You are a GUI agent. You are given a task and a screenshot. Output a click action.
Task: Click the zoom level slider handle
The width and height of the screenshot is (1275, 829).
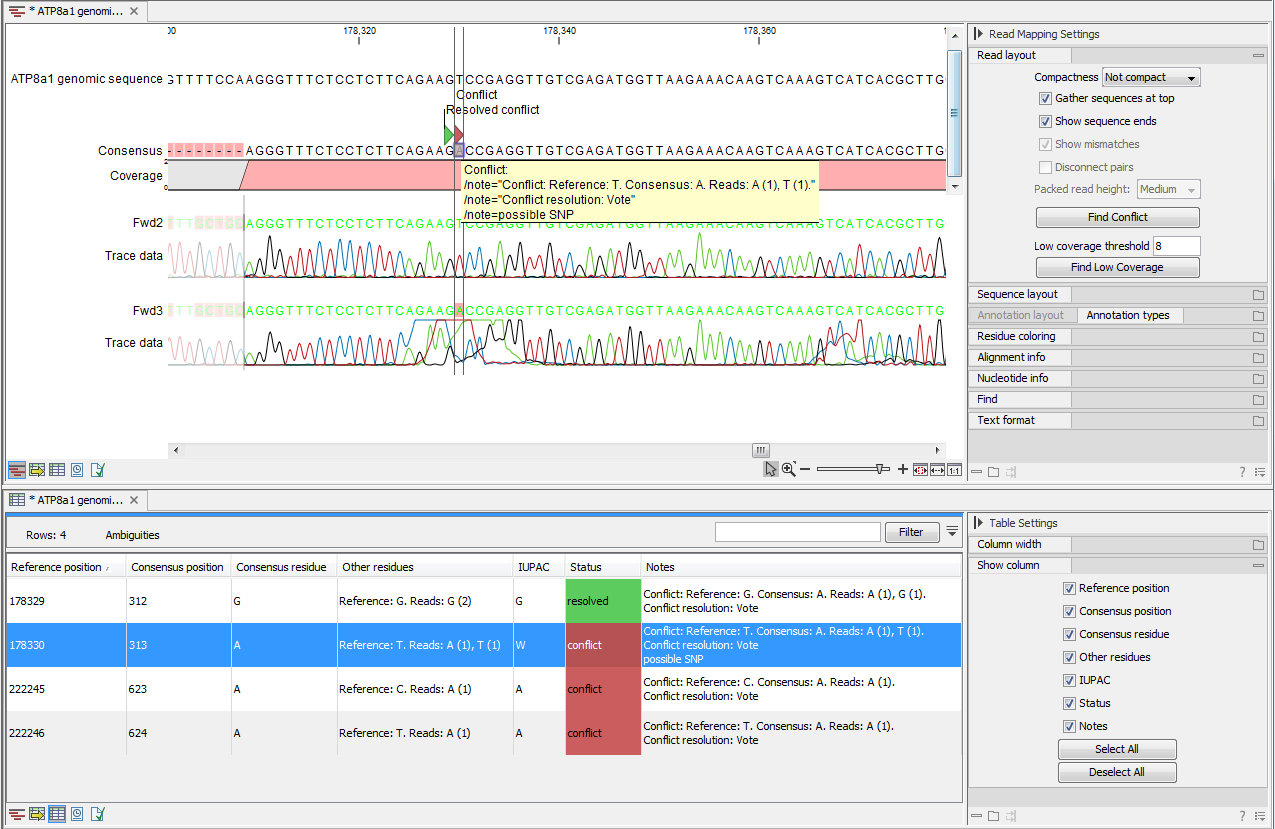click(x=880, y=470)
